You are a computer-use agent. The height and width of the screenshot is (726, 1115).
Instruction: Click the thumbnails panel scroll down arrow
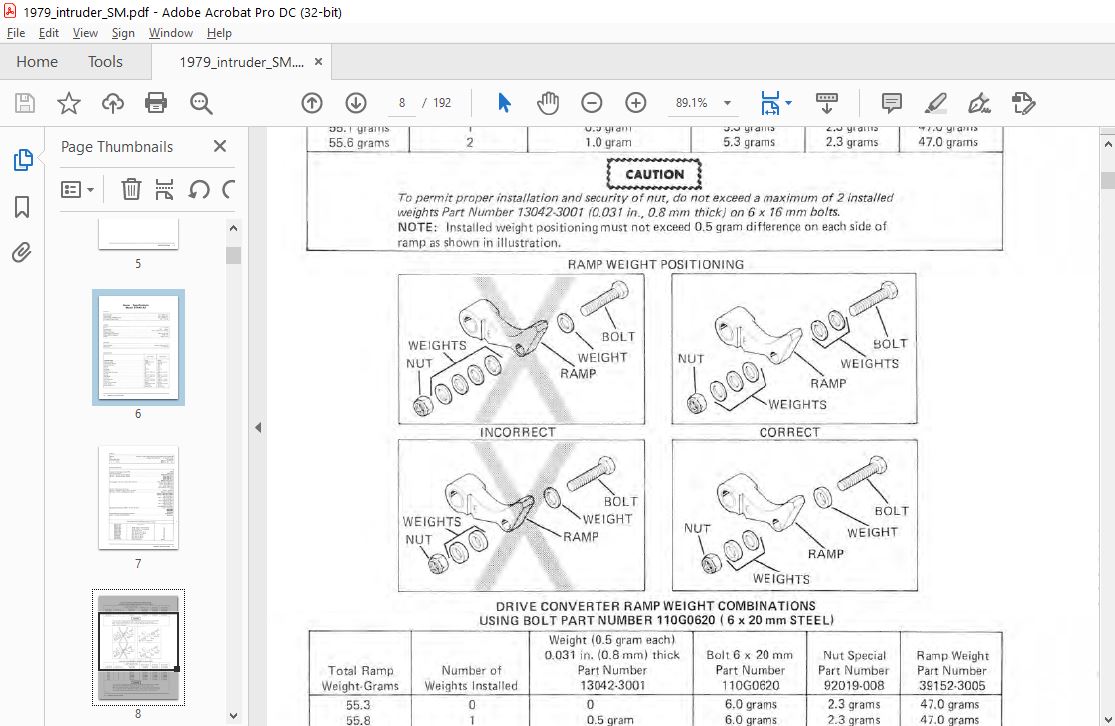coord(233,716)
